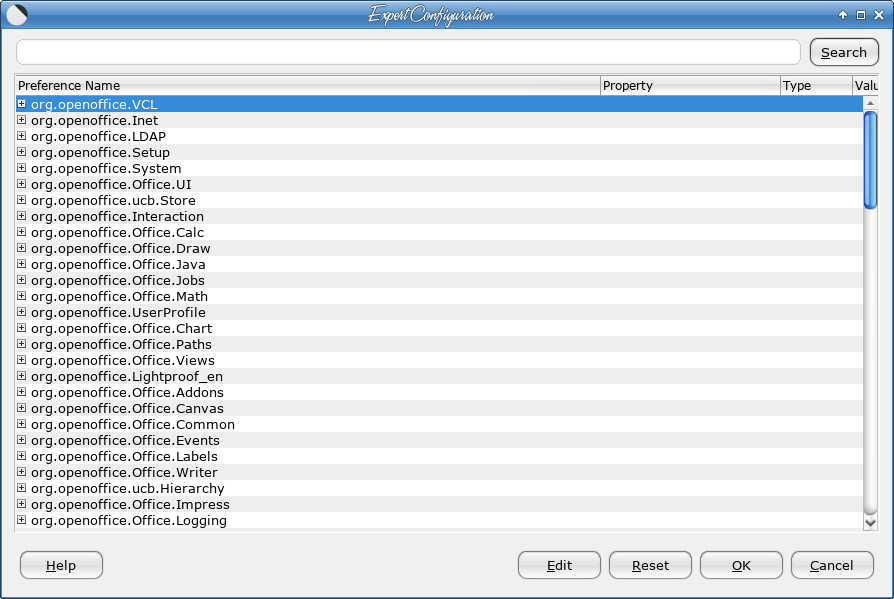Expand the org.openoffice.Office.UI node

(x=22, y=184)
